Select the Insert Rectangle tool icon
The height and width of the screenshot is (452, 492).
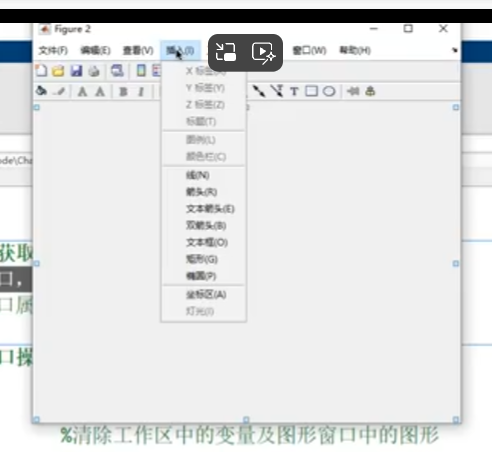(311, 91)
